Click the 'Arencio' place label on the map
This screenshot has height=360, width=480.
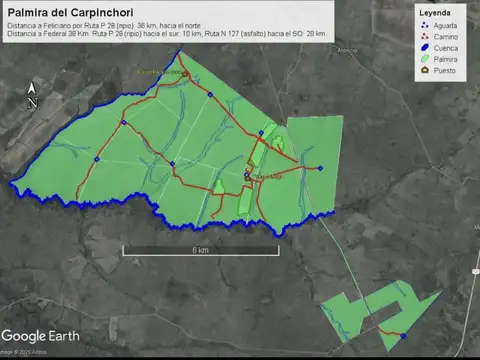[347, 50]
